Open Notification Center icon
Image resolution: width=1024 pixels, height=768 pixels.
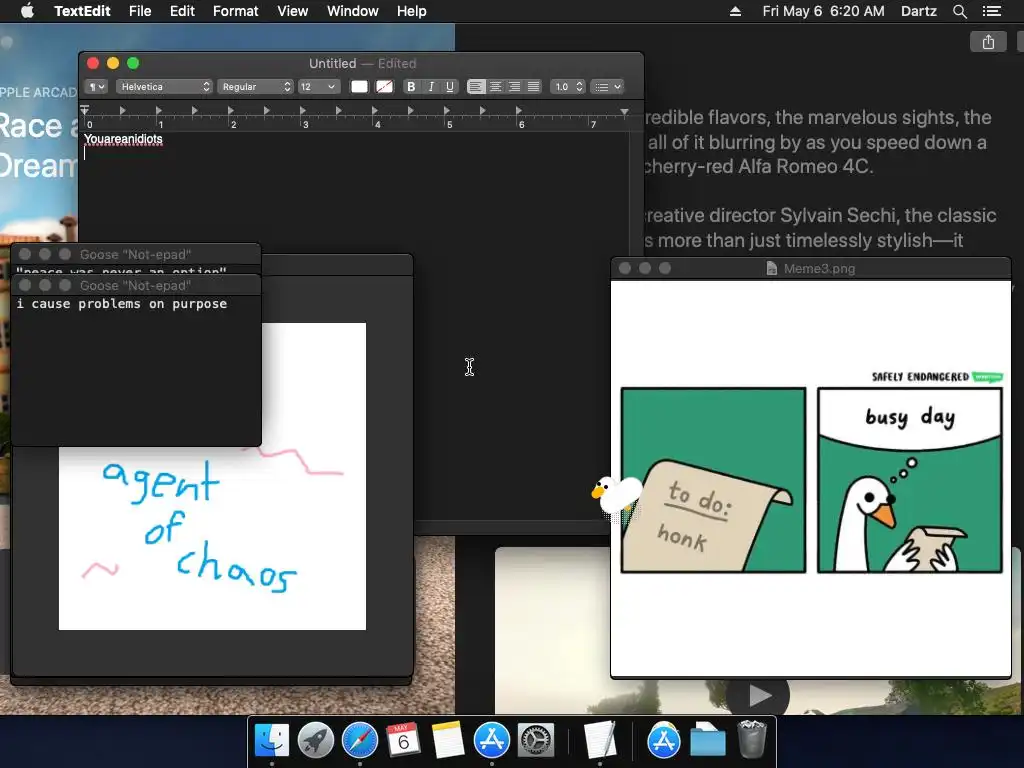coord(992,11)
